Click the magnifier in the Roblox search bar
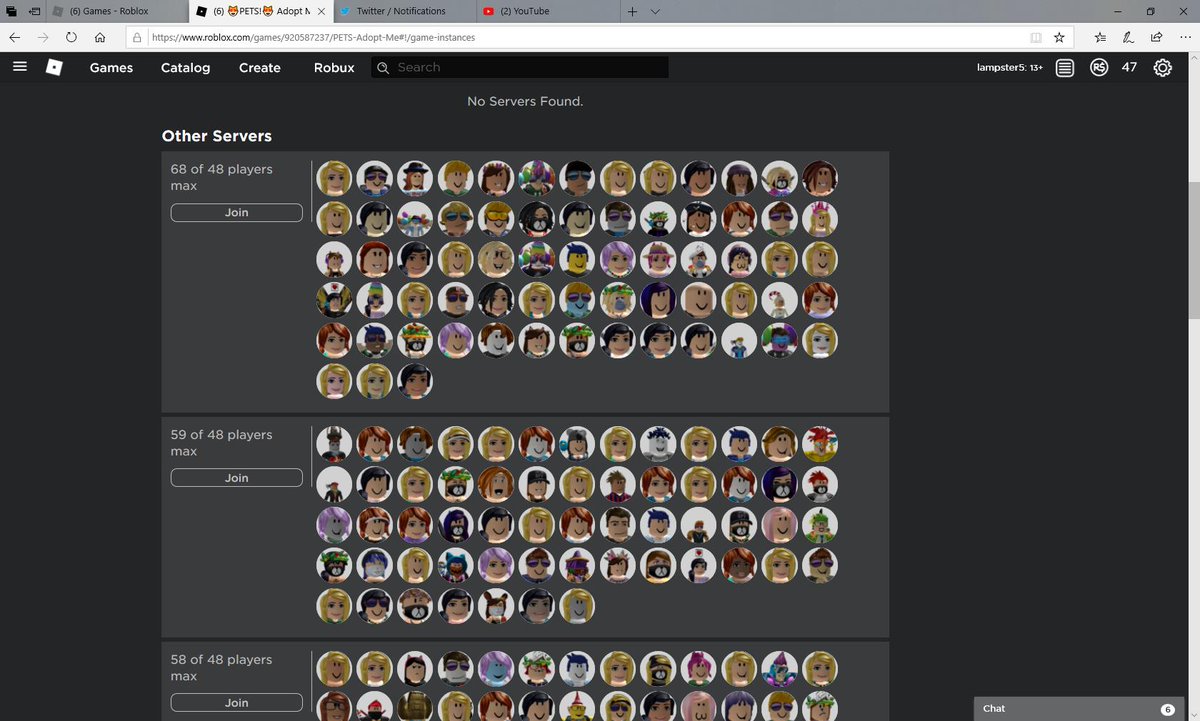Image resolution: width=1200 pixels, height=721 pixels. coord(383,67)
